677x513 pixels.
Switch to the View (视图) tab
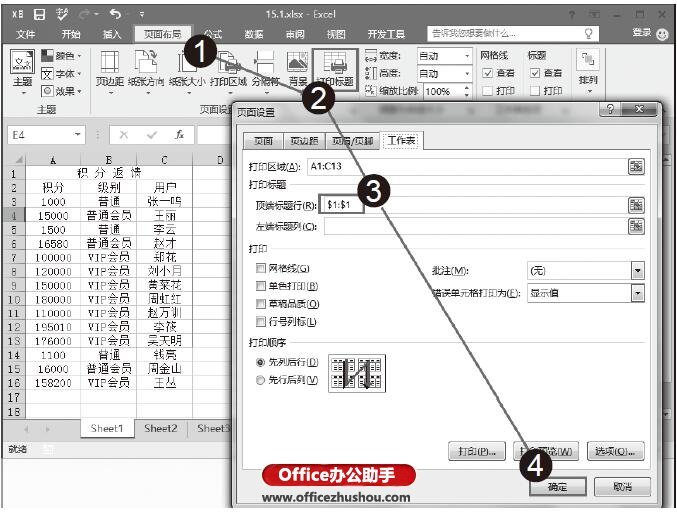point(336,34)
